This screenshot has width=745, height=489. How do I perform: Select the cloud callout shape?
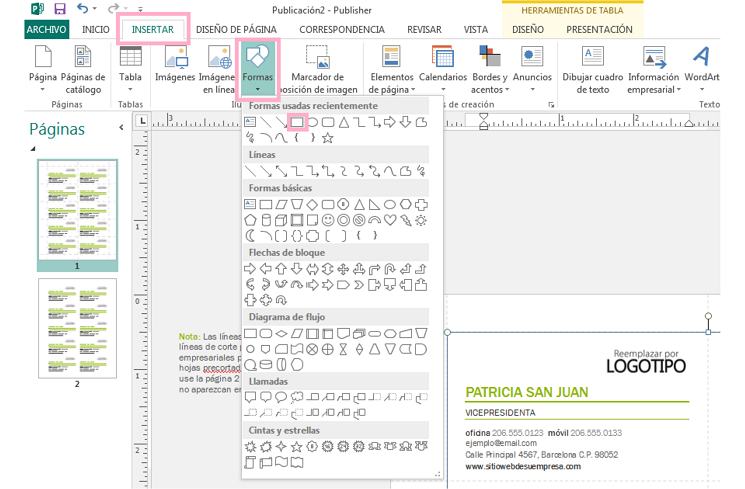[297, 397]
